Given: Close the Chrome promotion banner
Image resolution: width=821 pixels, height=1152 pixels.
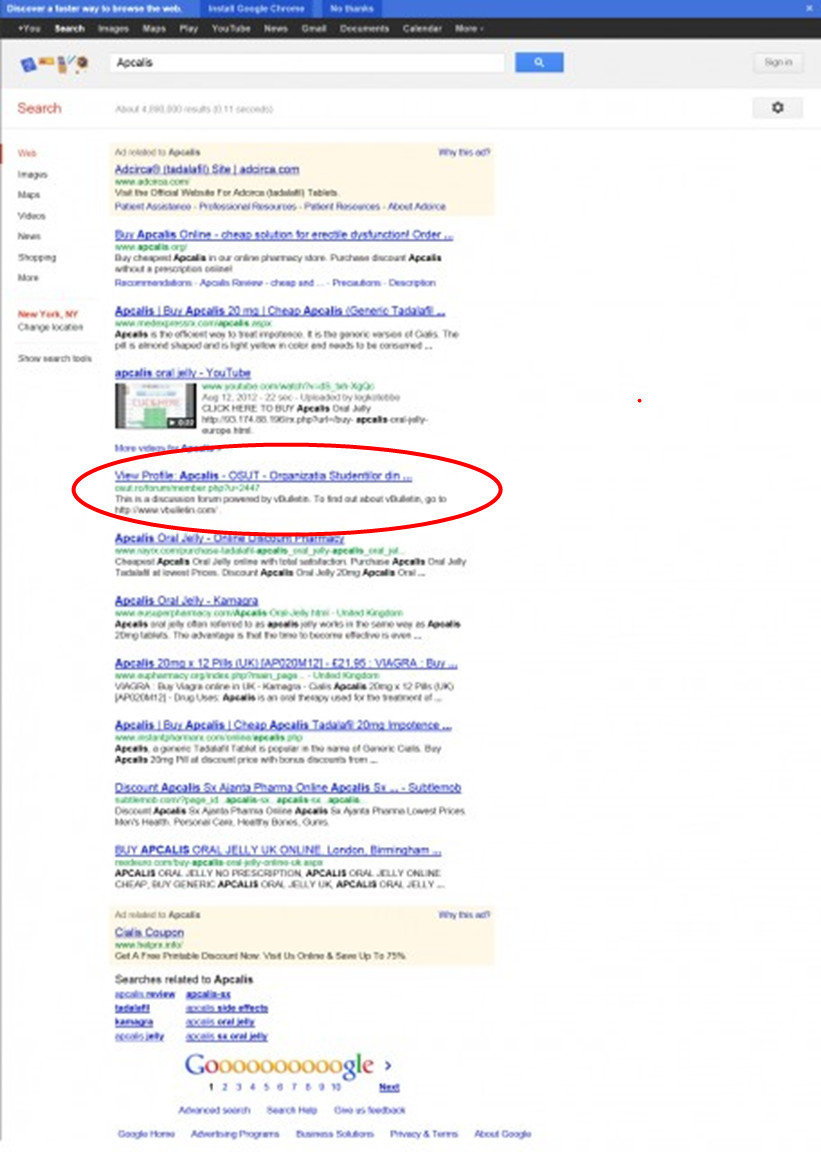Looking at the screenshot, I should coord(809,9).
